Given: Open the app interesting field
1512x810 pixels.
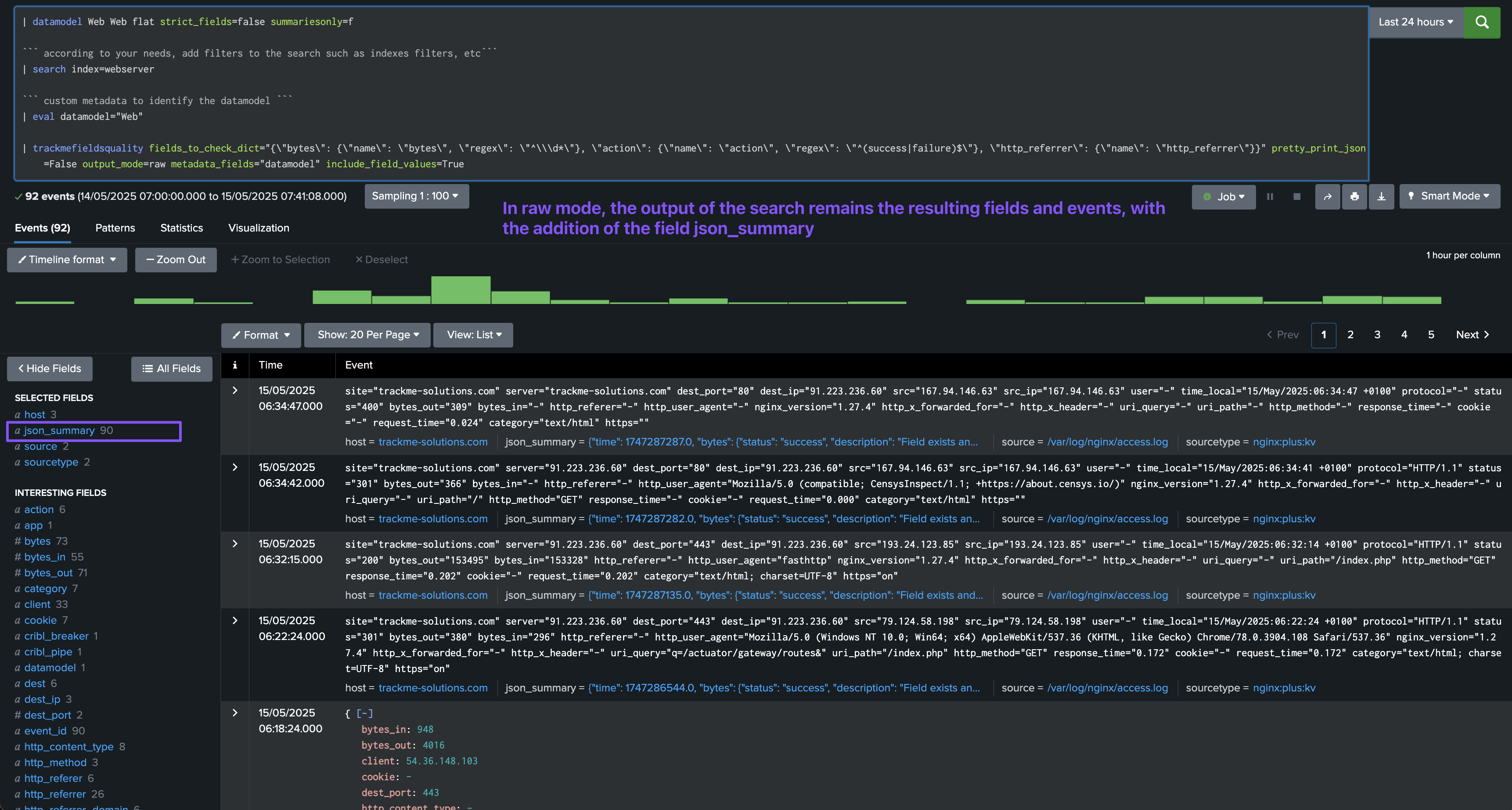Looking at the screenshot, I should coord(33,526).
